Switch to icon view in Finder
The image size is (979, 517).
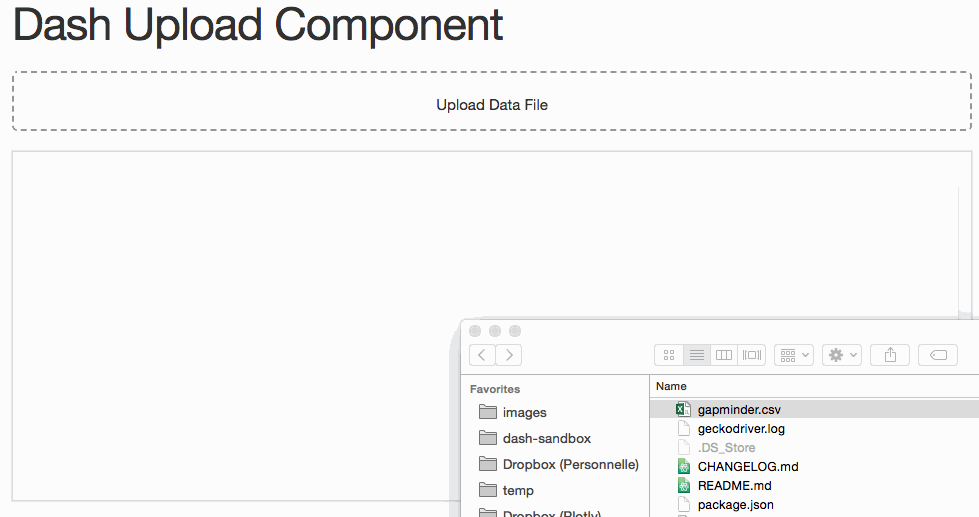coord(669,355)
